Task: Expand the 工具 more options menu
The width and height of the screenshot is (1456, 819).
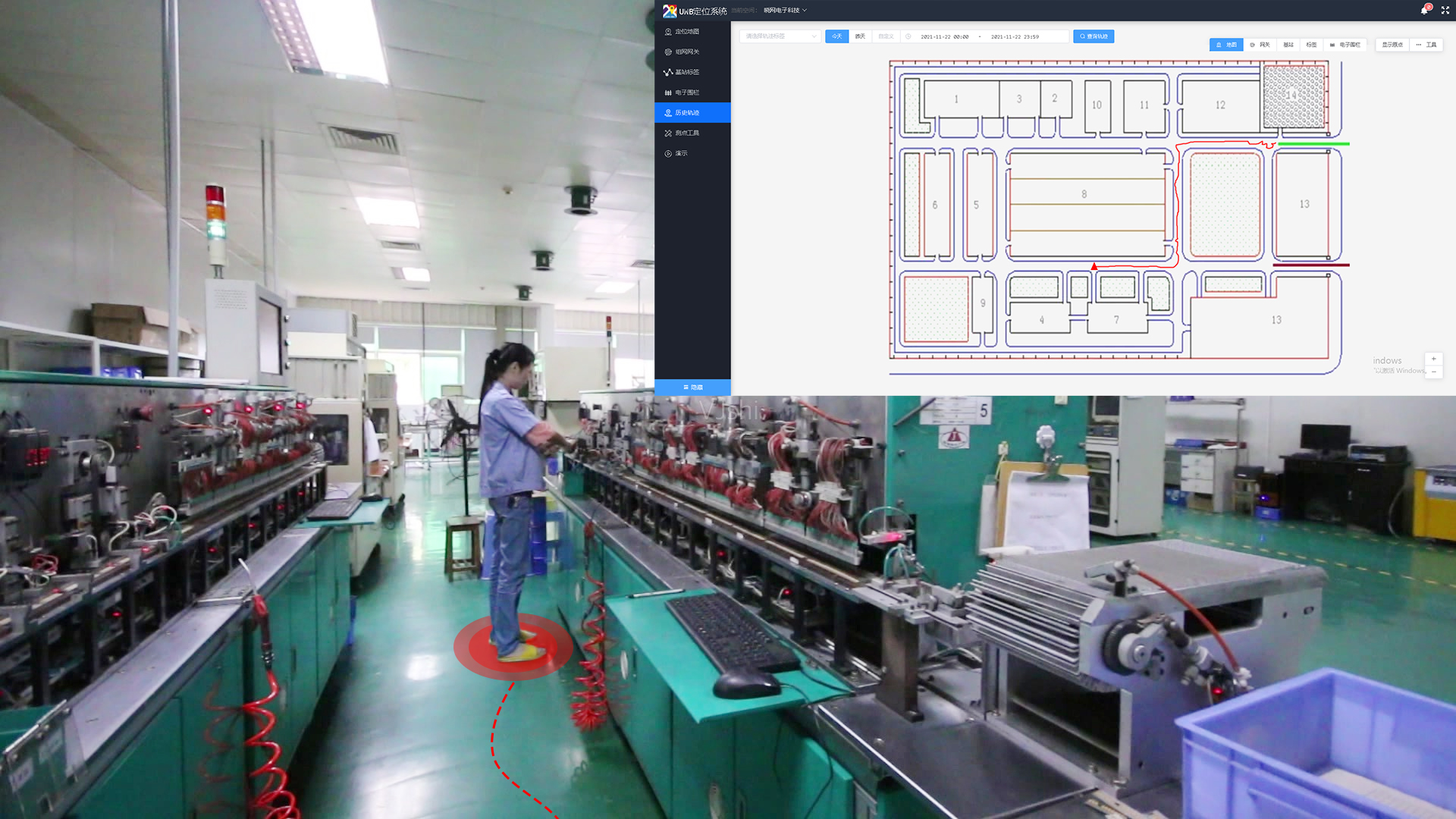Action: pos(1426,45)
